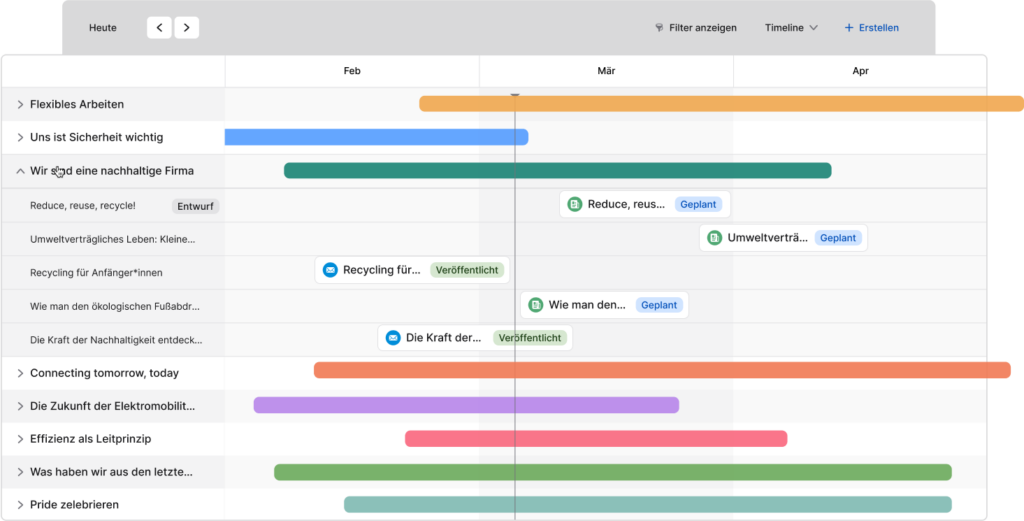
Task: Click the purple Zukunft der Elektromobilität bar
Action: point(466,405)
